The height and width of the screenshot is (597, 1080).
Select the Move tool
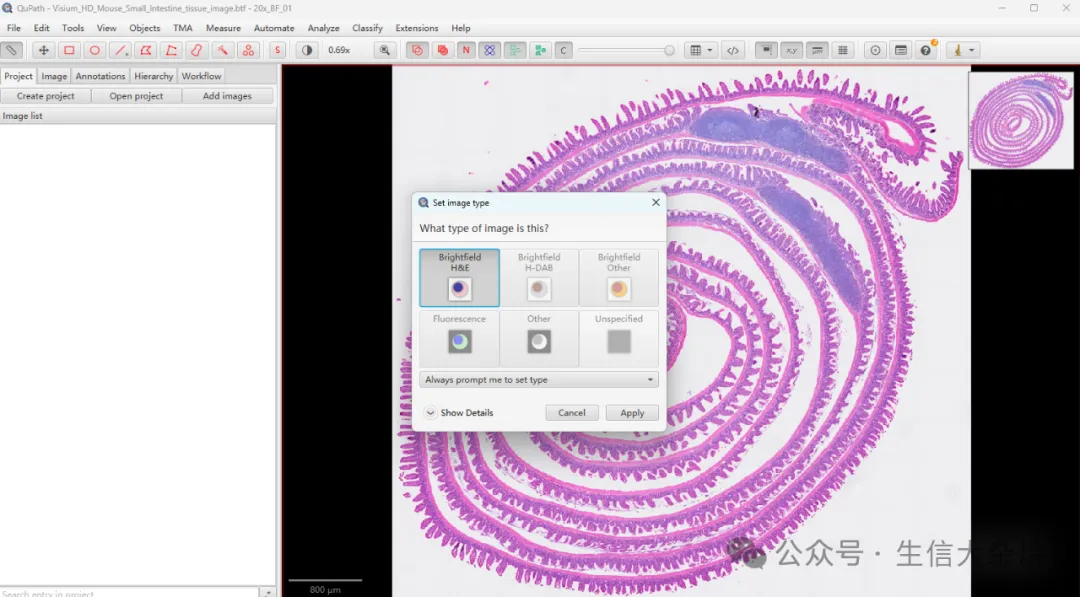coord(43,50)
